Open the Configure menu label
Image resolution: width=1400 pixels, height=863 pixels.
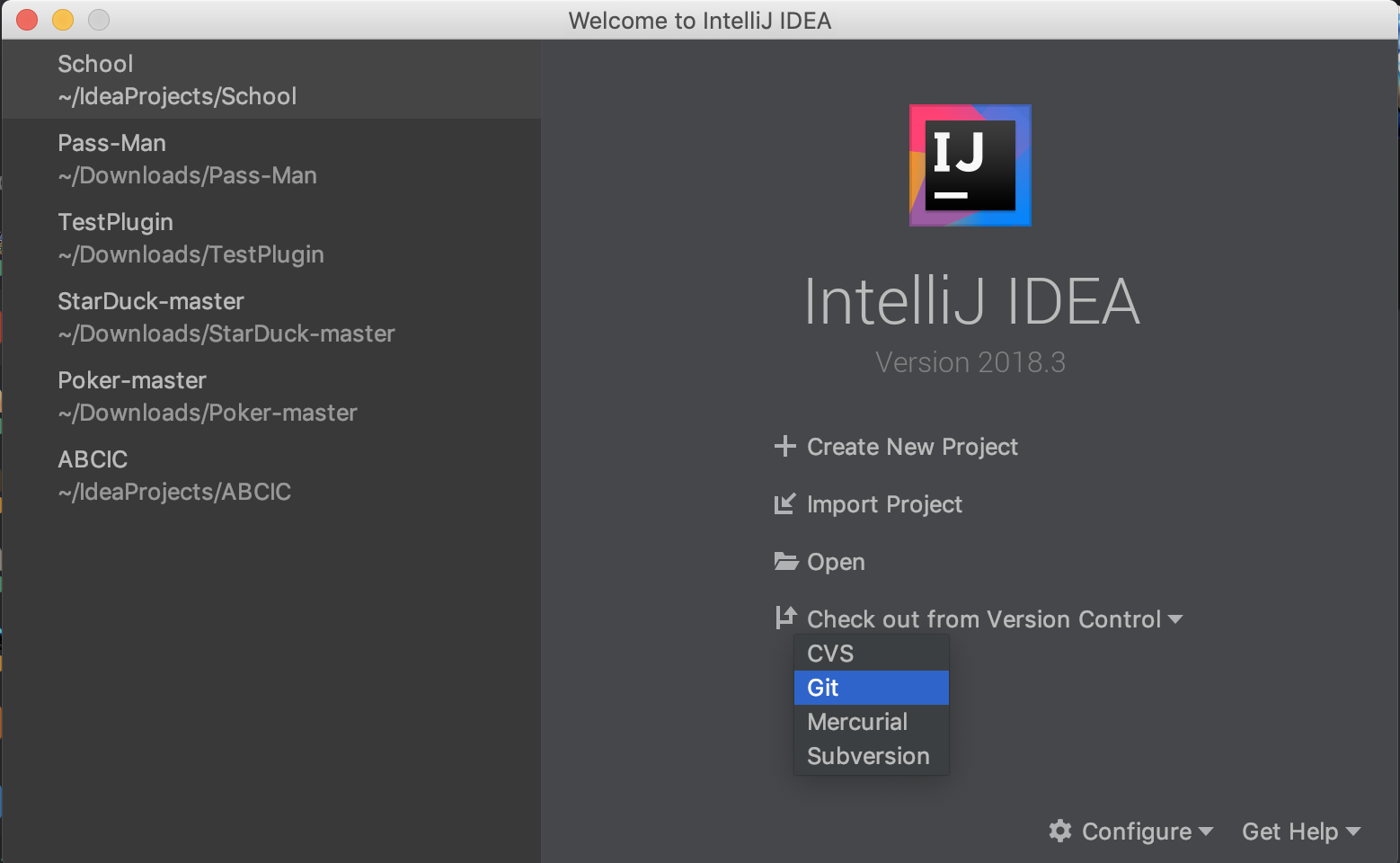tap(1137, 832)
